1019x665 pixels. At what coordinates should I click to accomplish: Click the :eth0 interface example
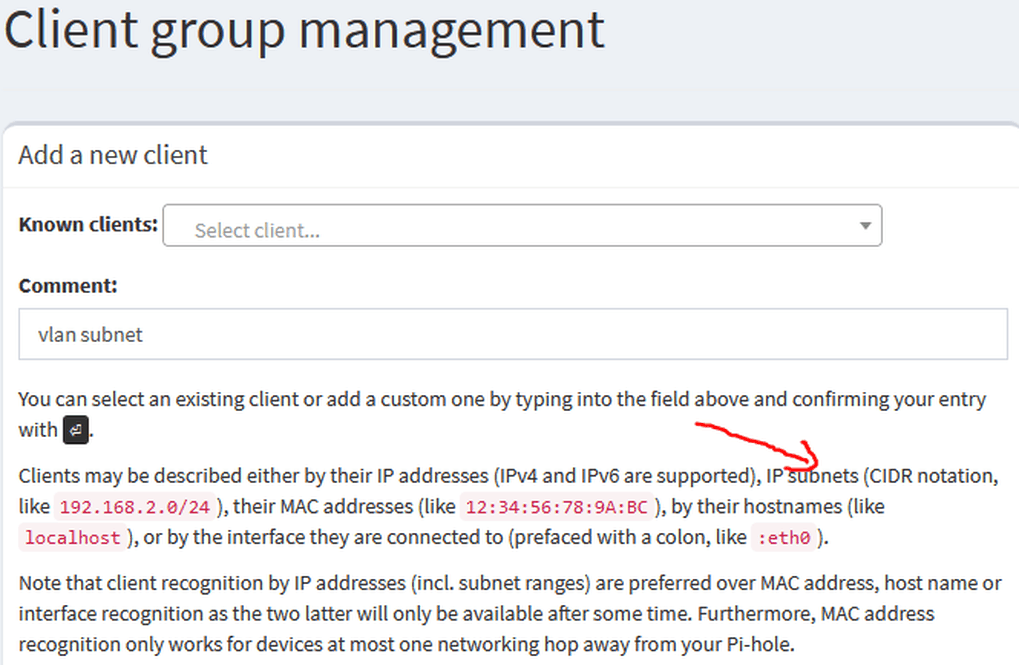(784, 538)
